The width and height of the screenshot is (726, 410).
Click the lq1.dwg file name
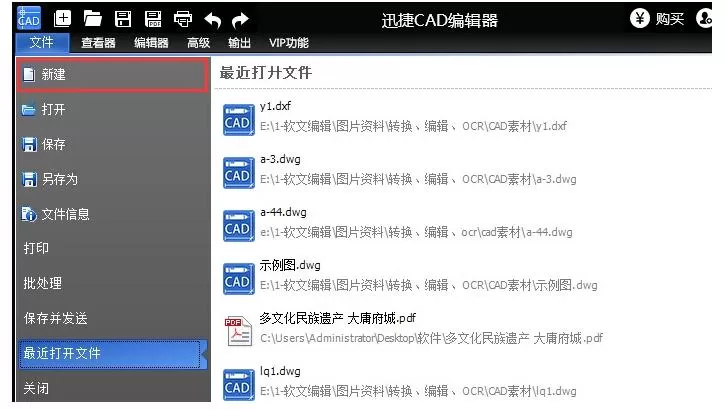click(280, 372)
